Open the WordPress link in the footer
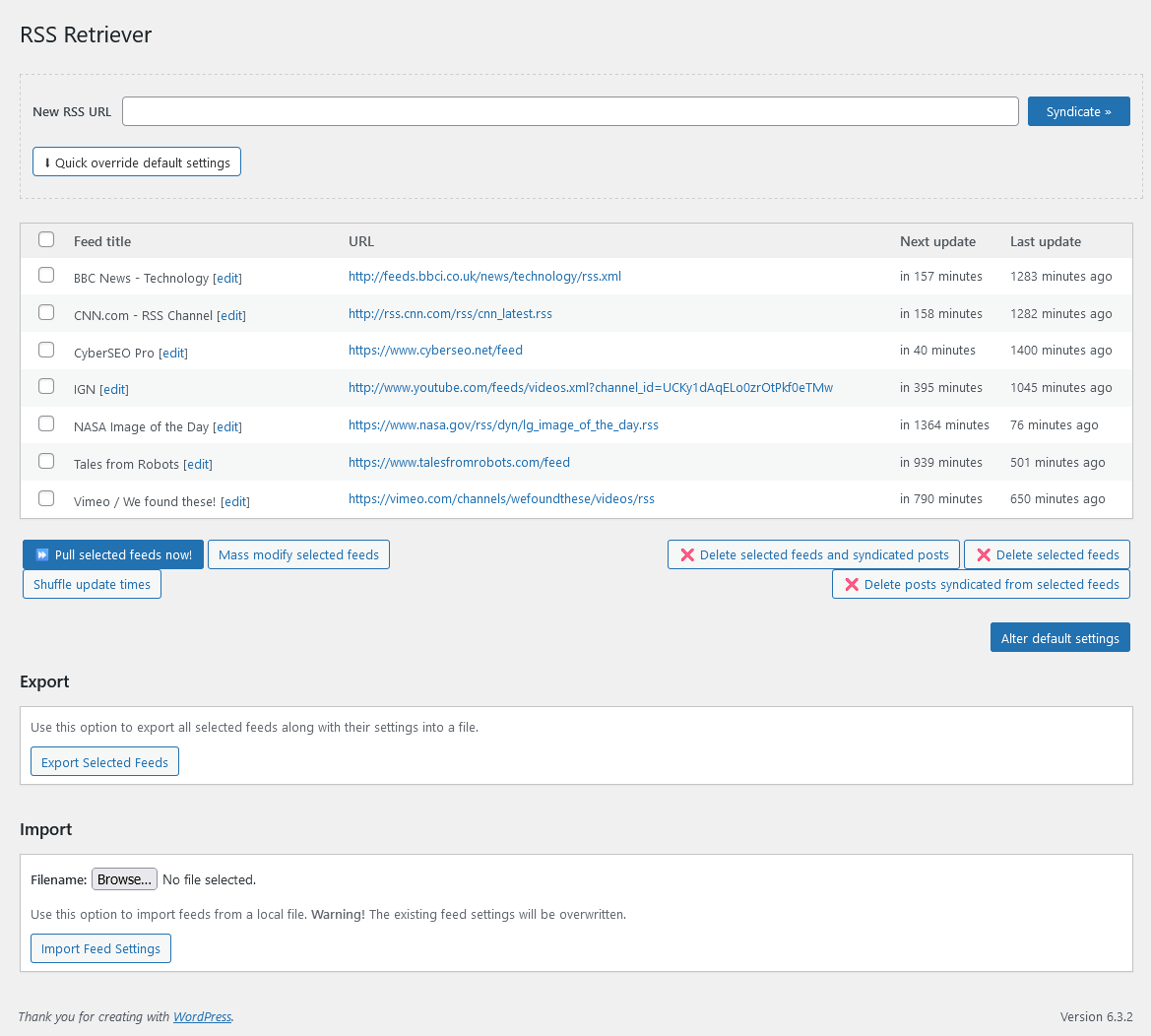Image resolution: width=1151 pixels, height=1036 pixels. (x=201, y=1016)
